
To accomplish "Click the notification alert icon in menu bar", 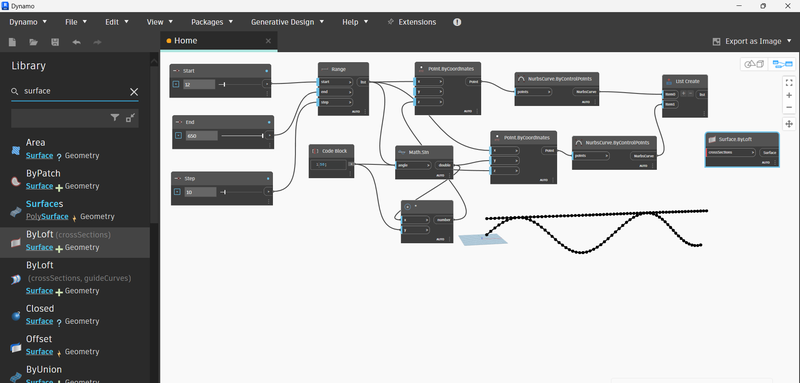I will 457,22.
